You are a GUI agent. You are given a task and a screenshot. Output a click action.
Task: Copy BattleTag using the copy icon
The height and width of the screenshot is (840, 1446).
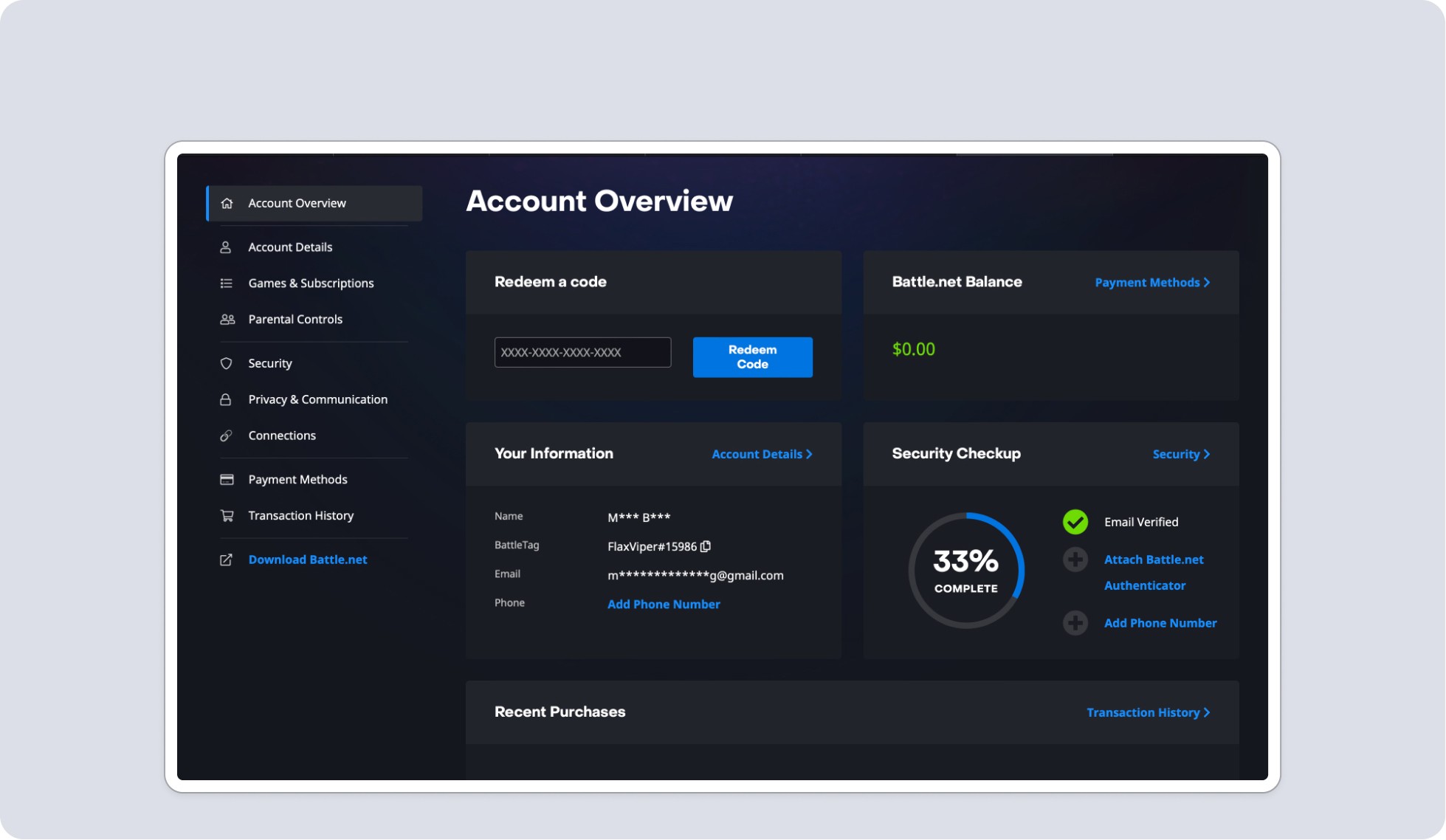coord(706,546)
